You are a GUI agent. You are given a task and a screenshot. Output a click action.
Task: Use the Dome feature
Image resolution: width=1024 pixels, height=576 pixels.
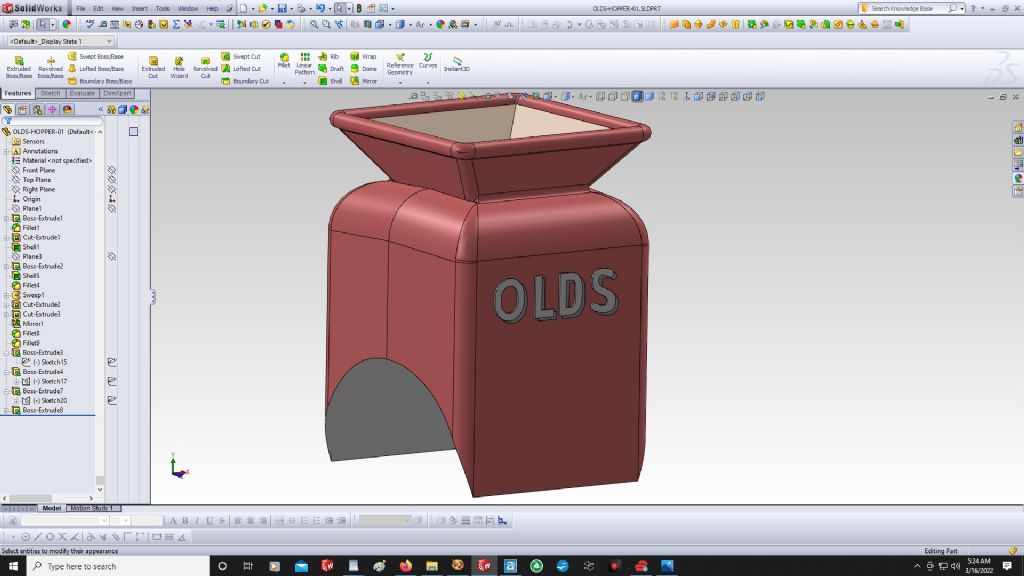pos(363,69)
